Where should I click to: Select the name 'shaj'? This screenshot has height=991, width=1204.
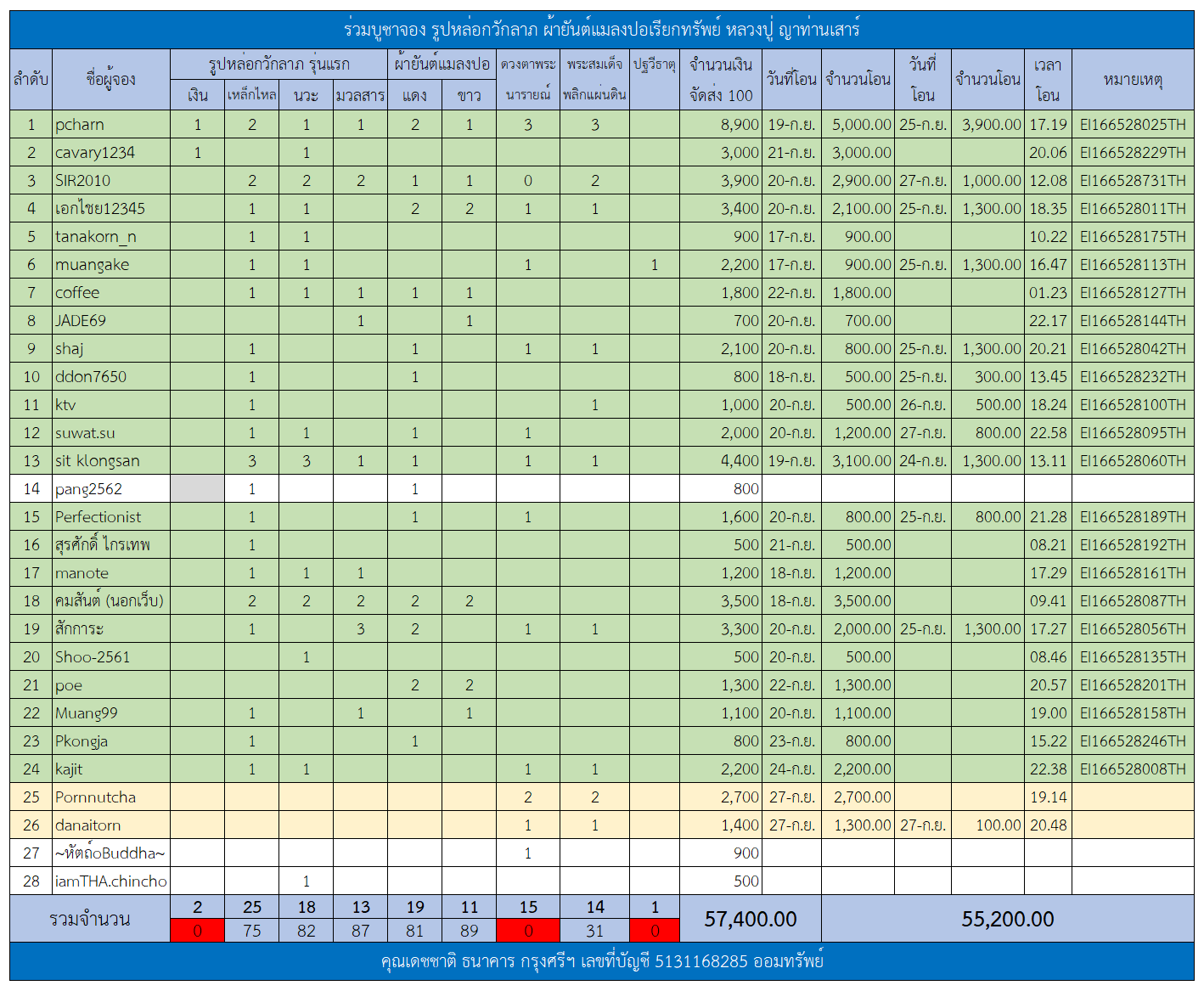click(111, 348)
